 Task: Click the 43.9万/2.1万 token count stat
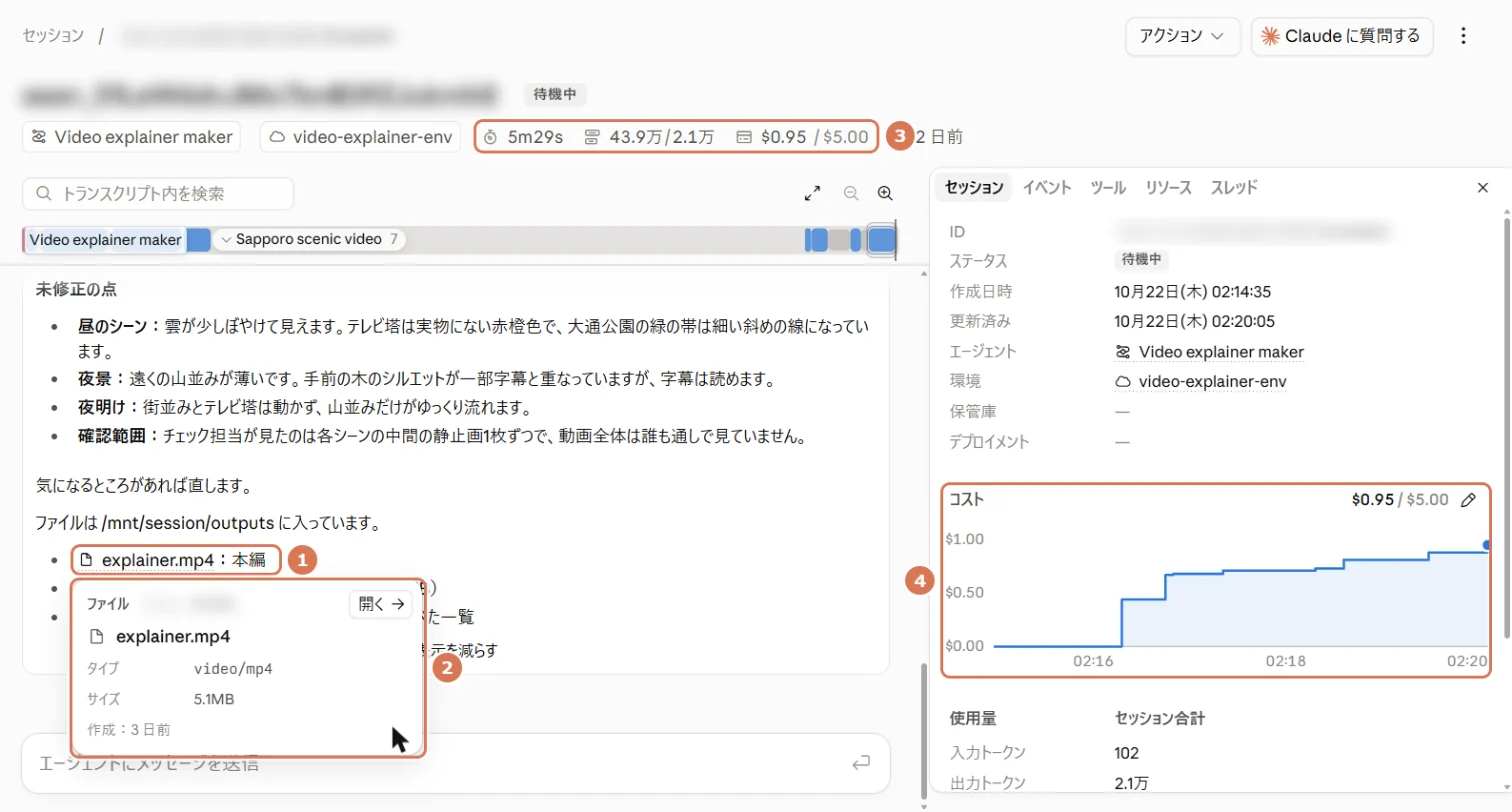(x=649, y=137)
